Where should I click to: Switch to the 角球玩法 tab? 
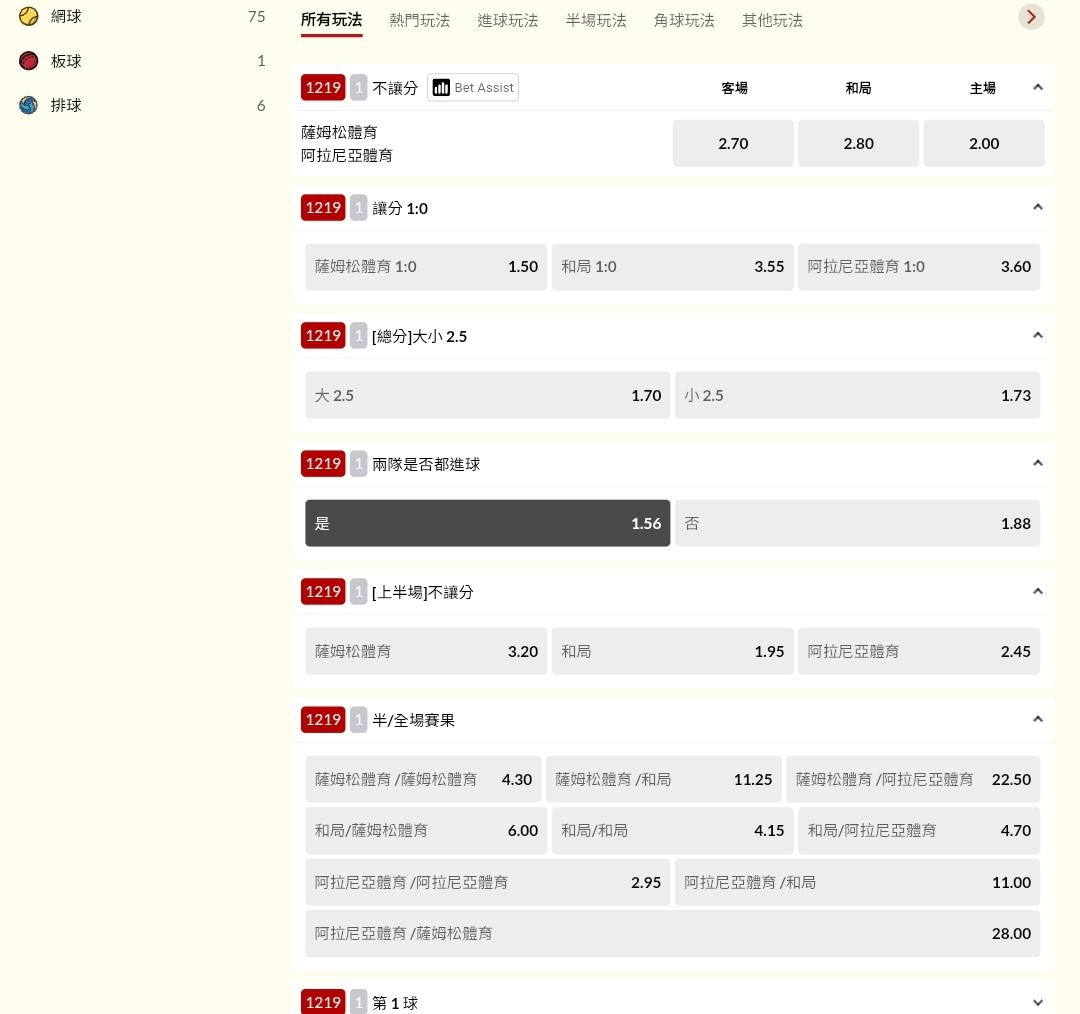(x=684, y=20)
